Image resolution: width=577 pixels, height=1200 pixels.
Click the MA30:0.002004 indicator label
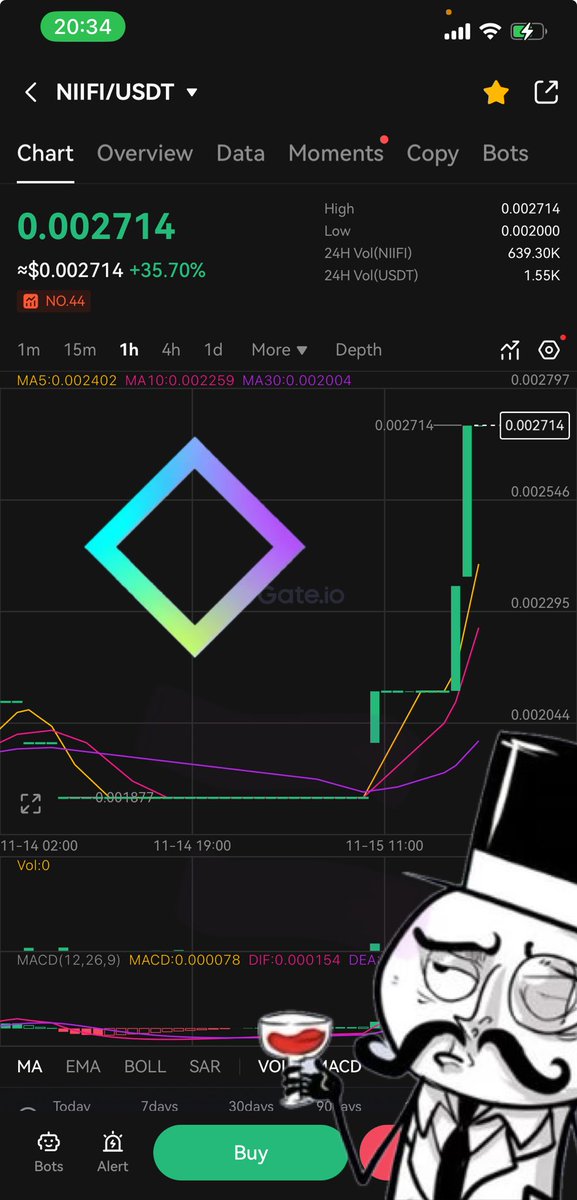coord(297,380)
